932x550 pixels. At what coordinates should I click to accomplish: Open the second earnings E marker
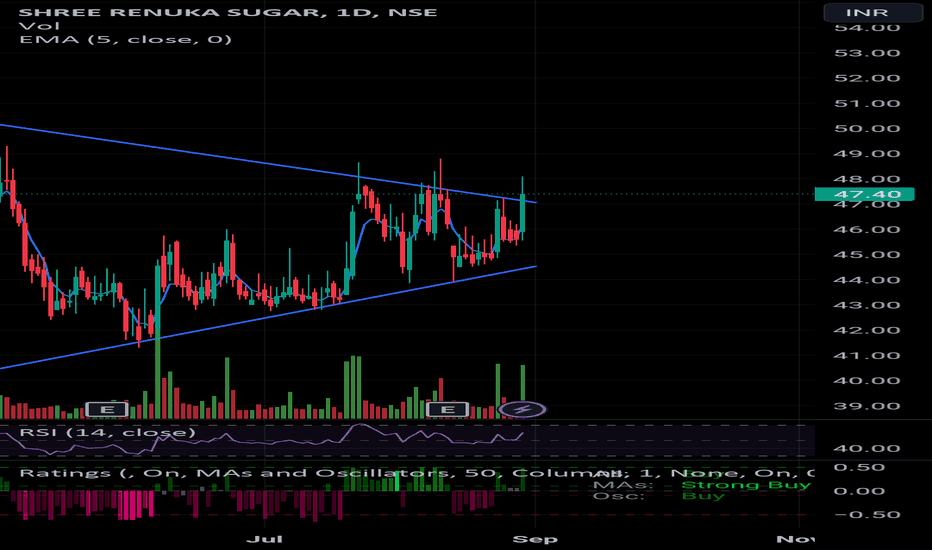(448, 409)
